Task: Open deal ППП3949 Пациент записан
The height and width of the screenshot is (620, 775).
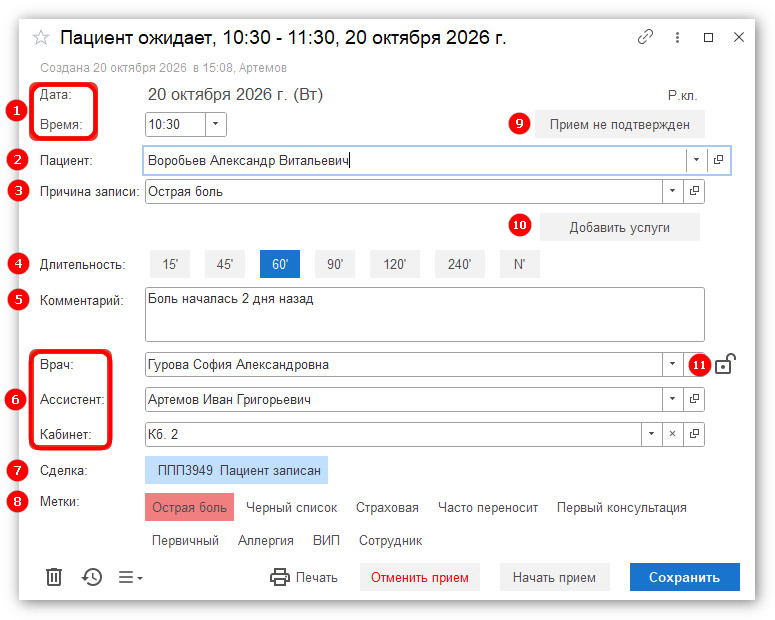Action: click(x=236, y=470)
